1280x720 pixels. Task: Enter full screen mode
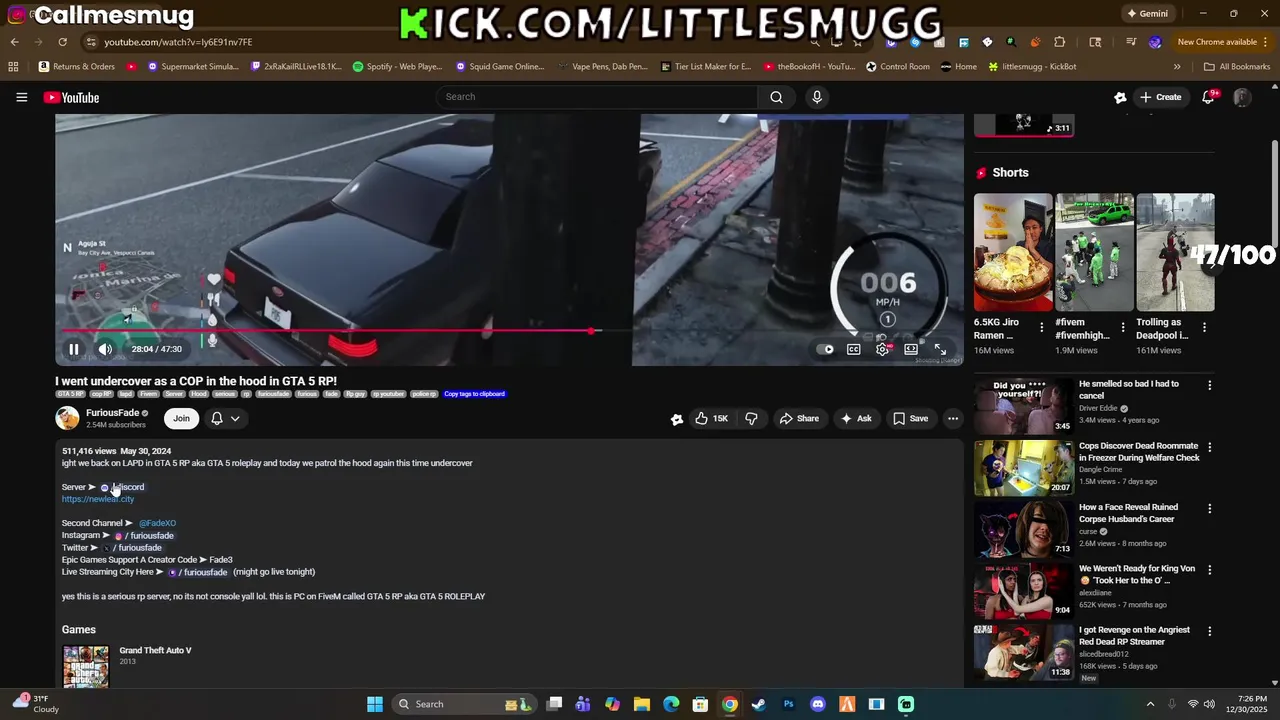click(940, 349)
